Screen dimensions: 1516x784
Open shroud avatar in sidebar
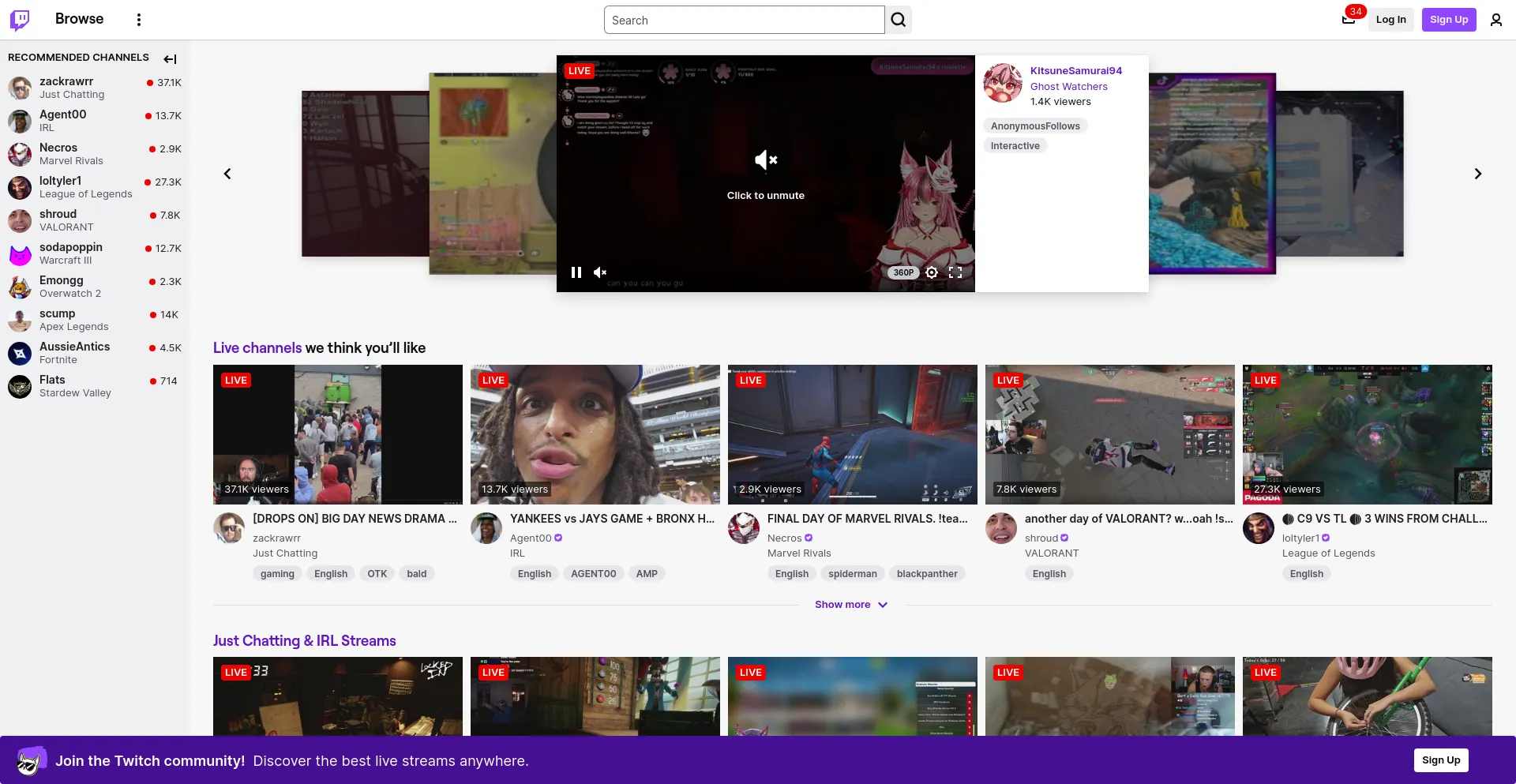(20, 220)
